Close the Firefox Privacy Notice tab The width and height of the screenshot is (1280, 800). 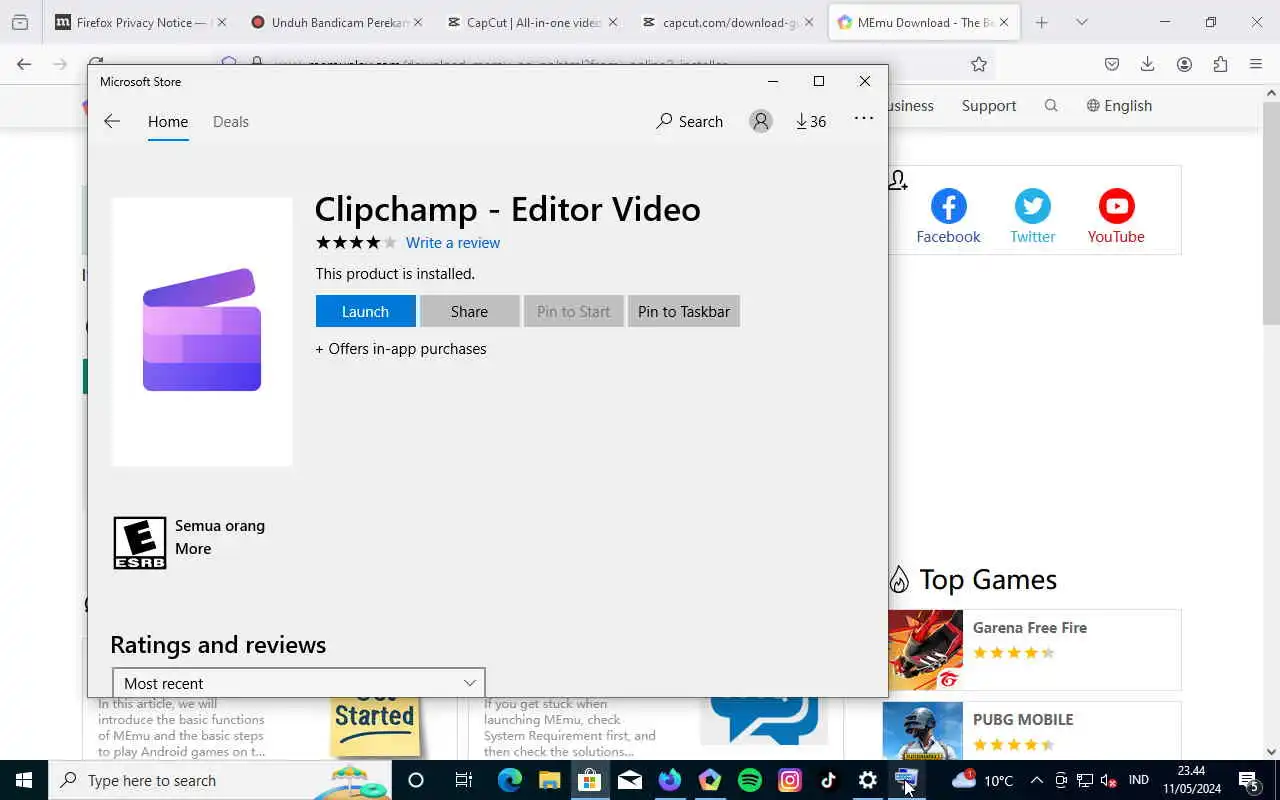(222, 22)
